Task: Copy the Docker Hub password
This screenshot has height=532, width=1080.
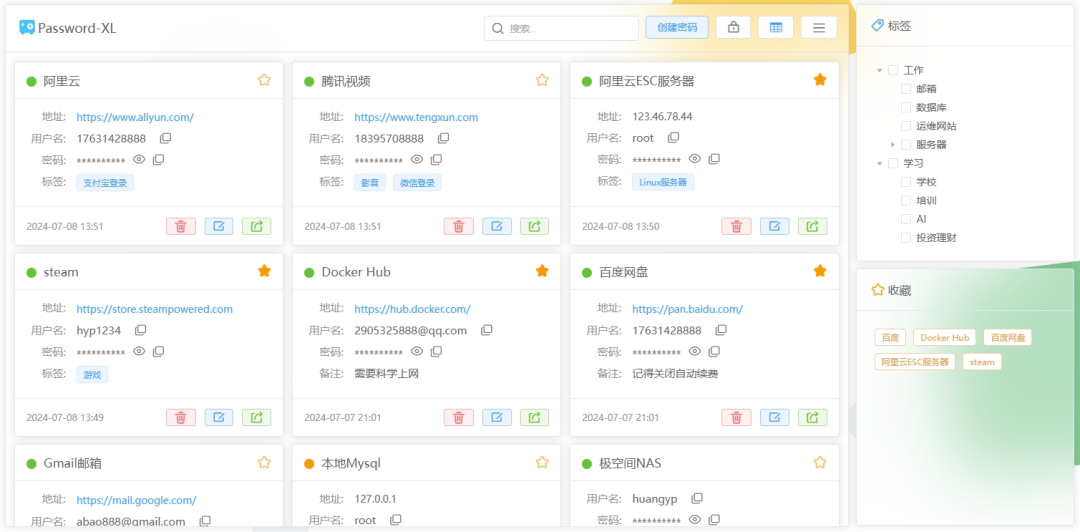Action: pos(436,352)
